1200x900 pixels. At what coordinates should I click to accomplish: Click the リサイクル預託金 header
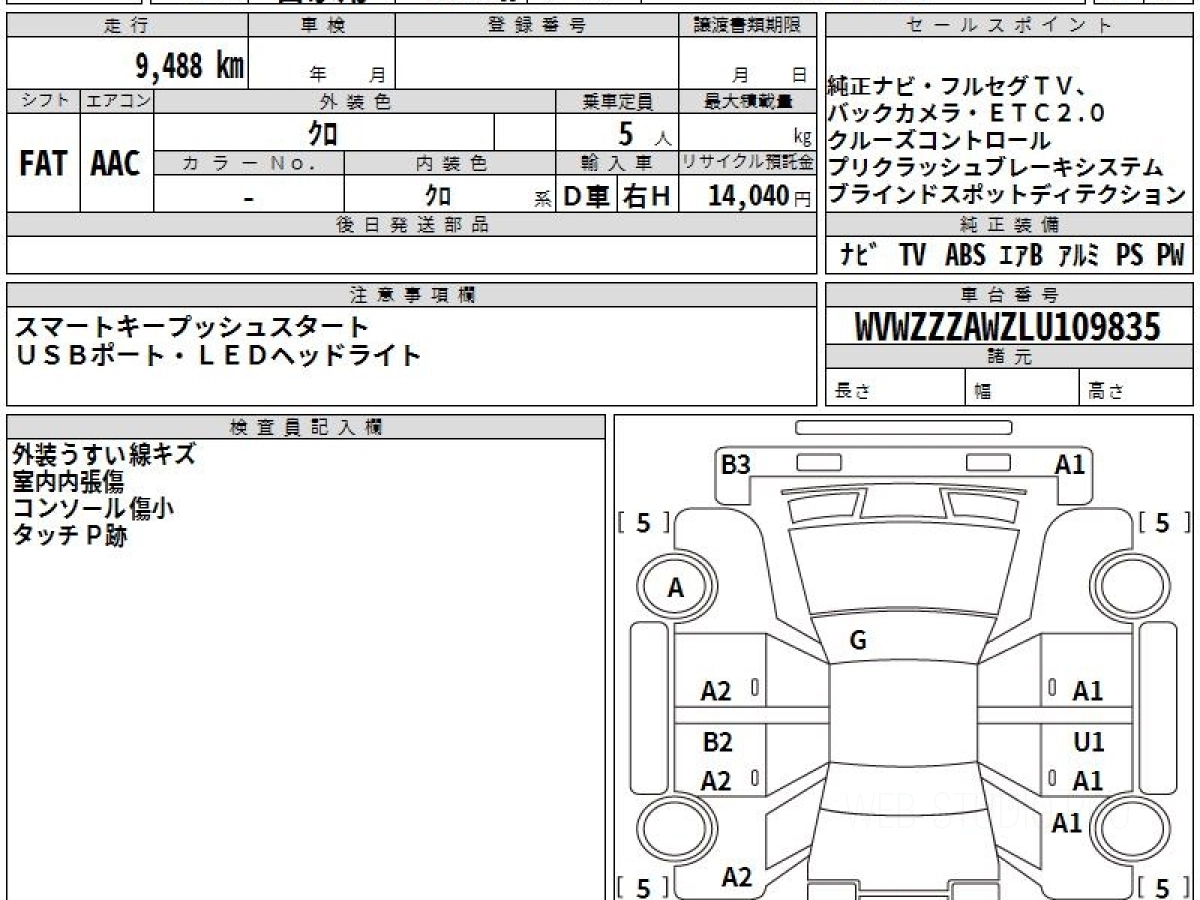pos(748,163)
